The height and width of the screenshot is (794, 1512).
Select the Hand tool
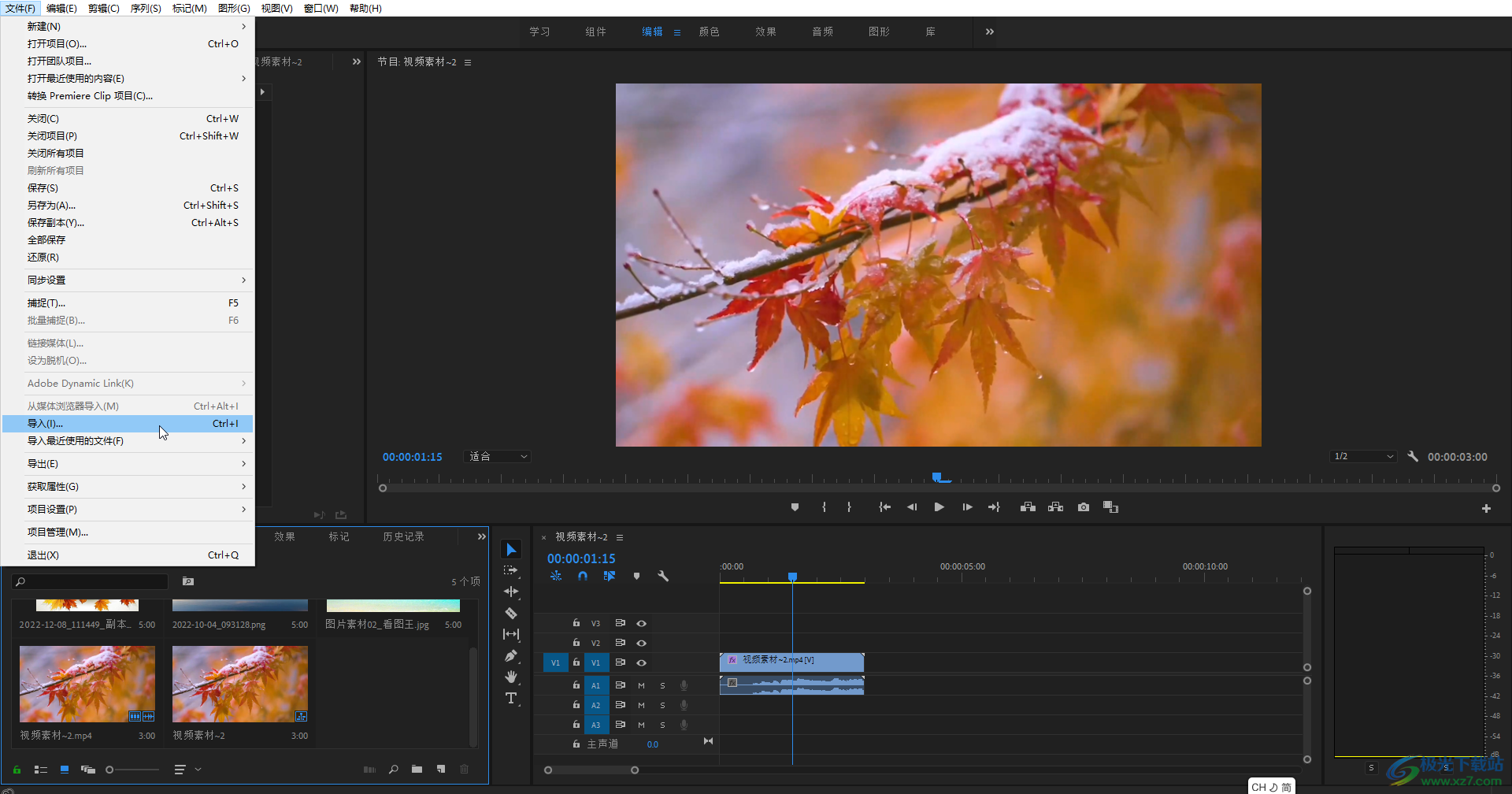tap(511, 677)
